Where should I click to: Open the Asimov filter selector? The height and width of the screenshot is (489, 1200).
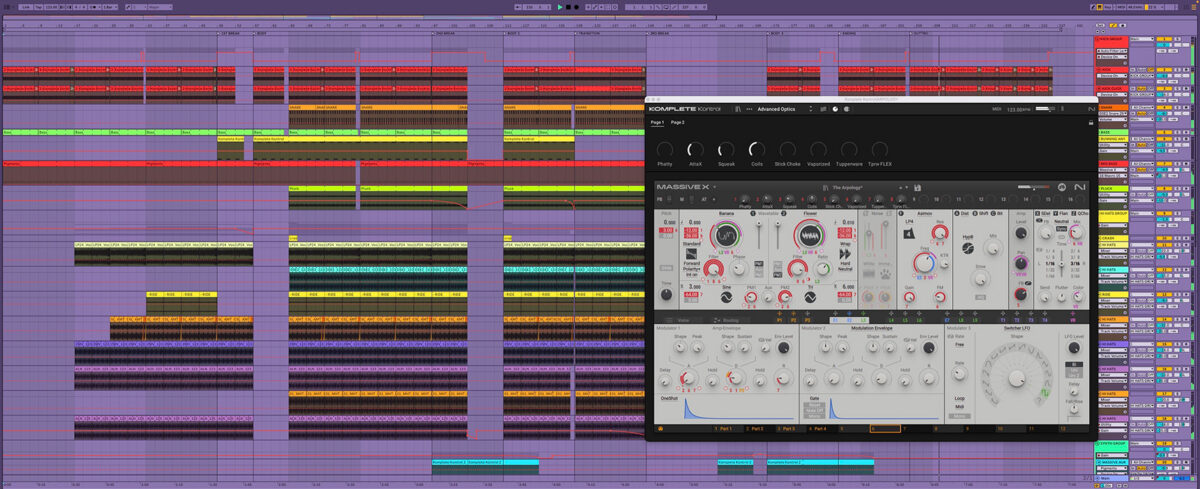[927, 214]
